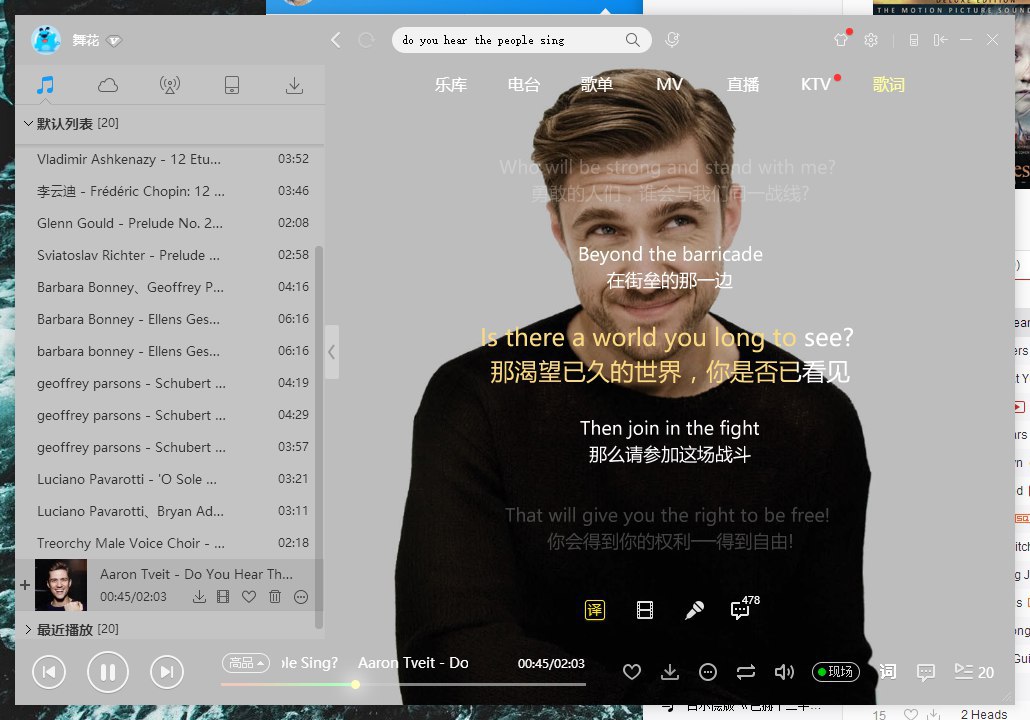Image resolution: width=1030 pixels, height=720 pixels.
Task: Switch to the 歌单 playlists tab
Action: (x=597, y=85)
